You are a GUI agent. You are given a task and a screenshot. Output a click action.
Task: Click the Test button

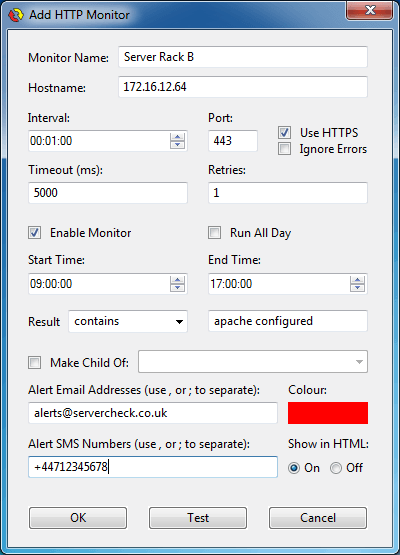(x=198, y=518)
